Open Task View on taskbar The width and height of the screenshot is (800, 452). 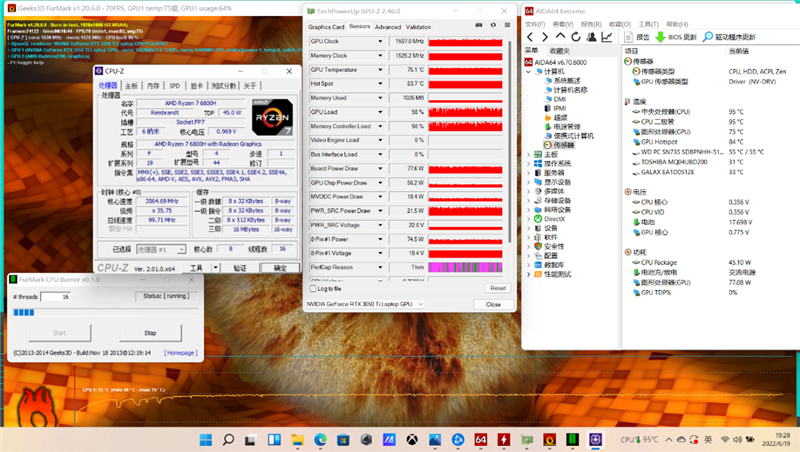click(x=250, y=439)
